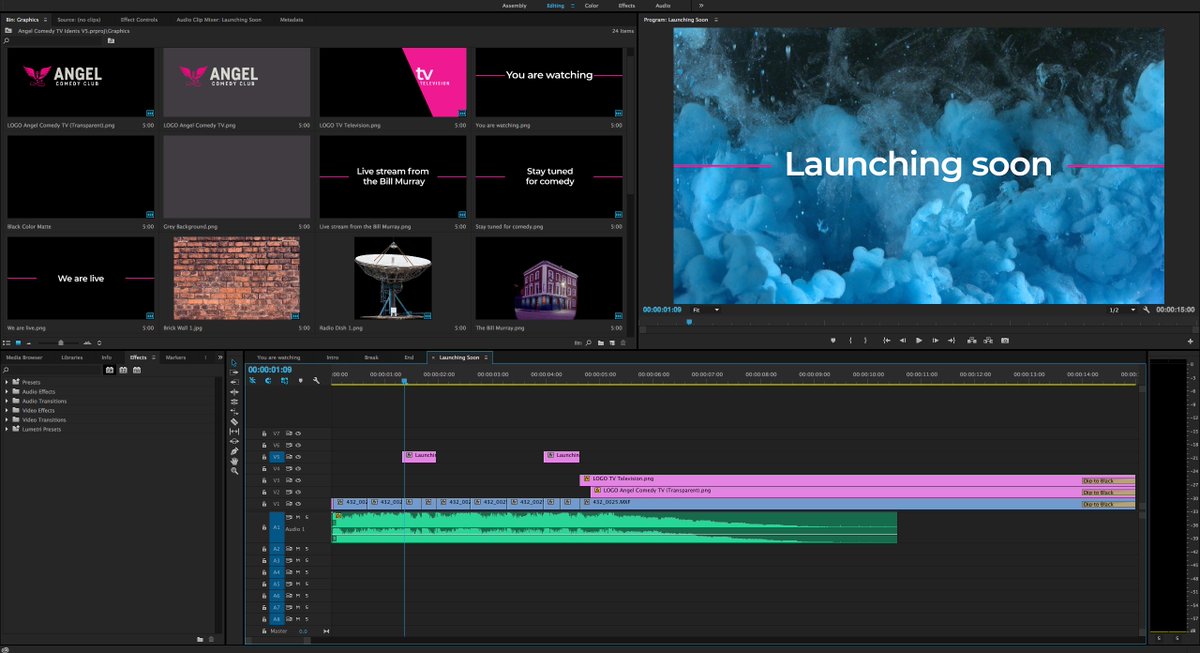Viewport: 1200px width, 653px height.
Task: Toggle track targeting for A1
Action: 277,527
